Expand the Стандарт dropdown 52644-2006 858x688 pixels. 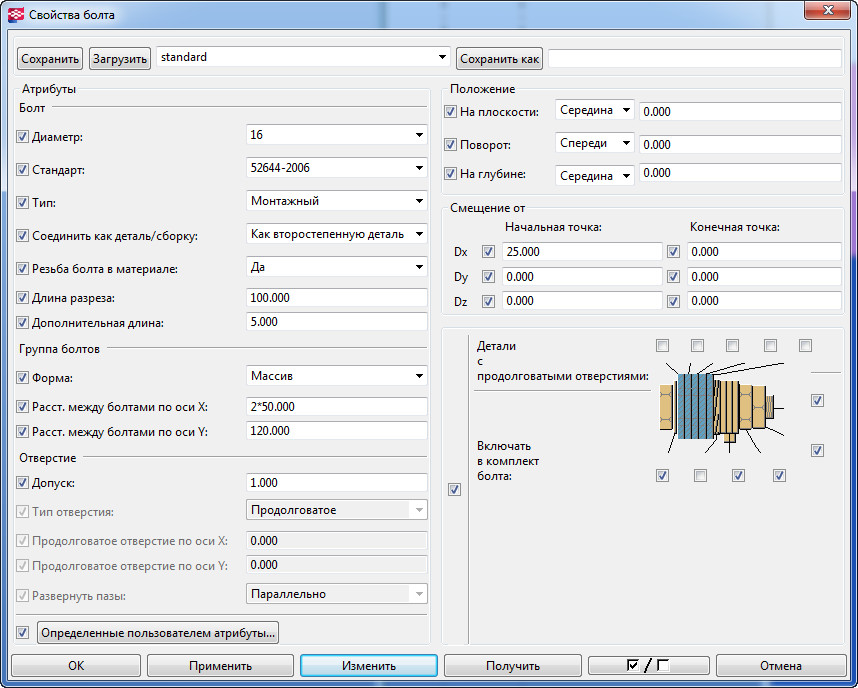[337, 168]
